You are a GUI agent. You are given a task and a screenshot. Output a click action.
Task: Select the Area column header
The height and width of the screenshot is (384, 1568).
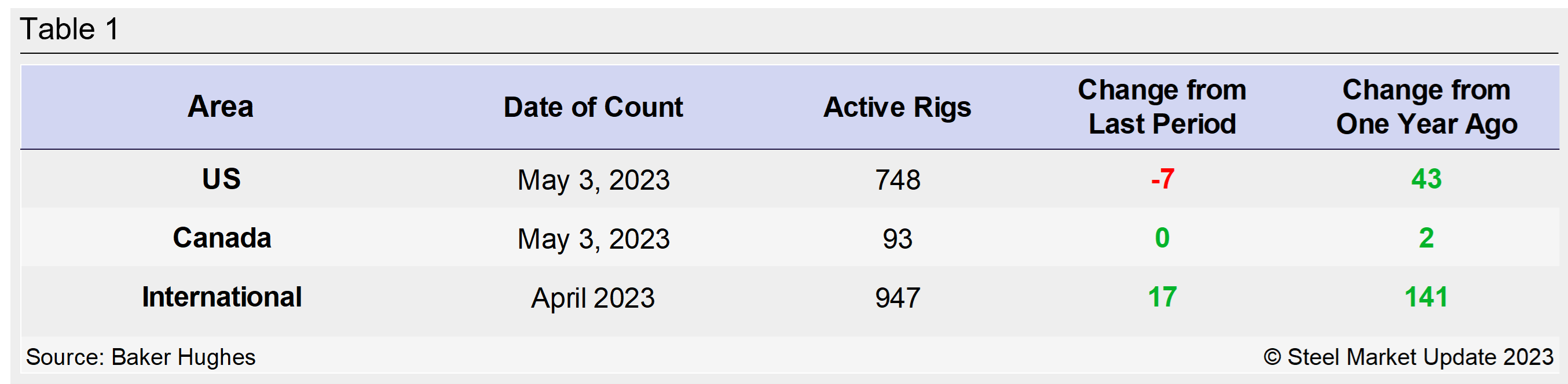point(221,107)
